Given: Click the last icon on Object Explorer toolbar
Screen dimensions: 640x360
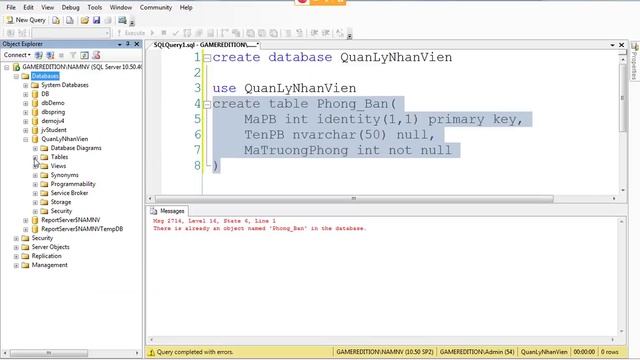Looking at the screenshot, I should [x=96, y=55].
